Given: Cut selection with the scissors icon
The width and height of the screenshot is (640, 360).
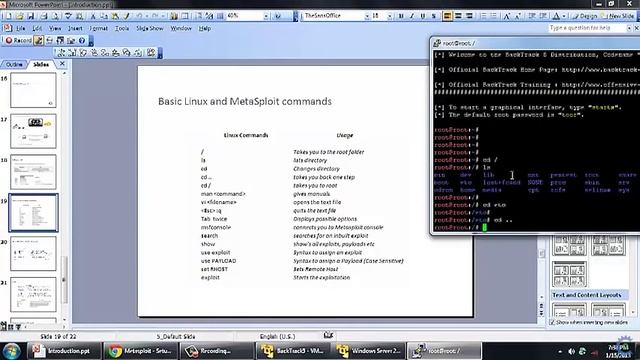Looking at the screenshot, I should [93, 16].
